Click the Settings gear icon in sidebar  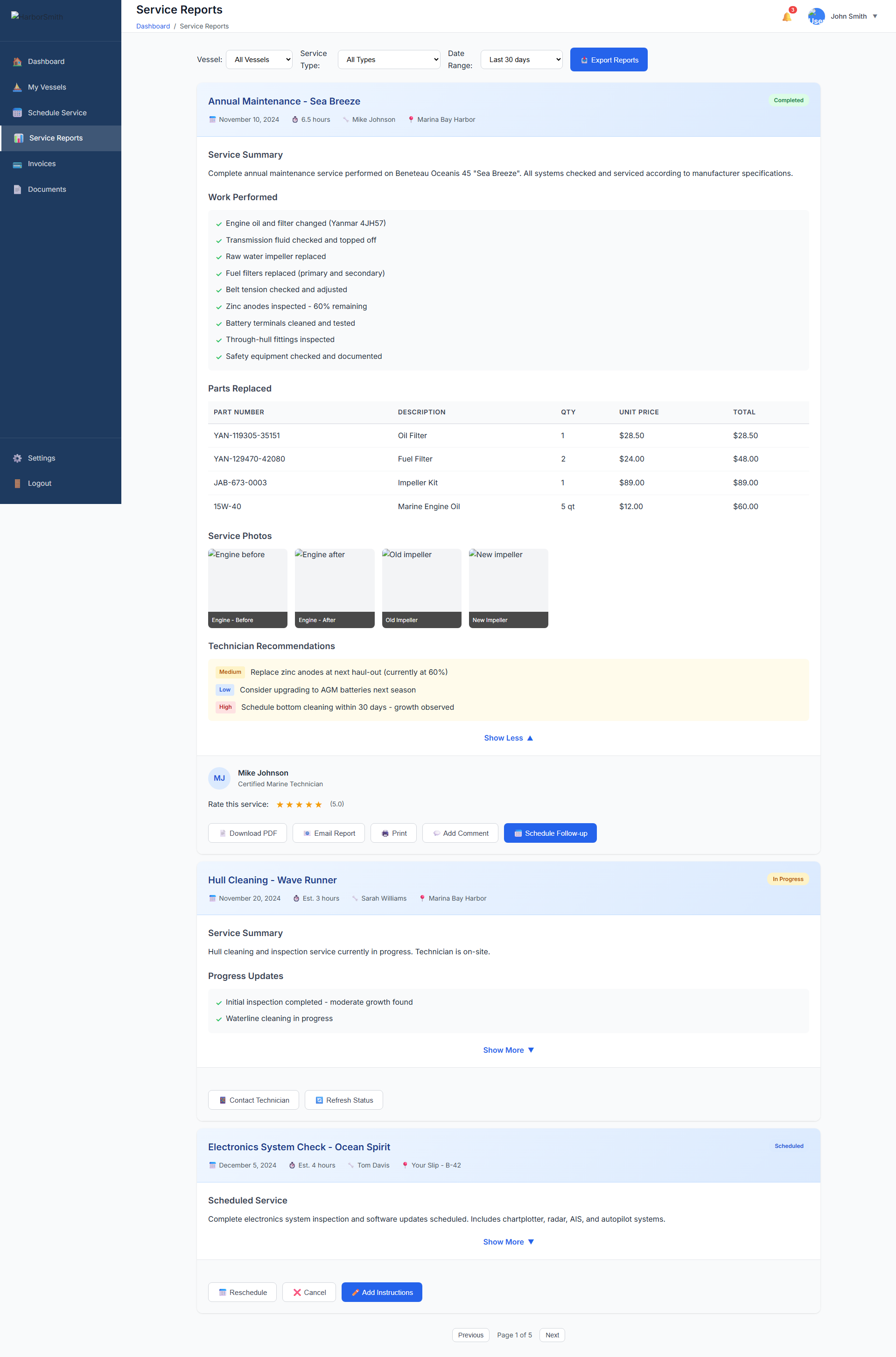tap(17, 458)
